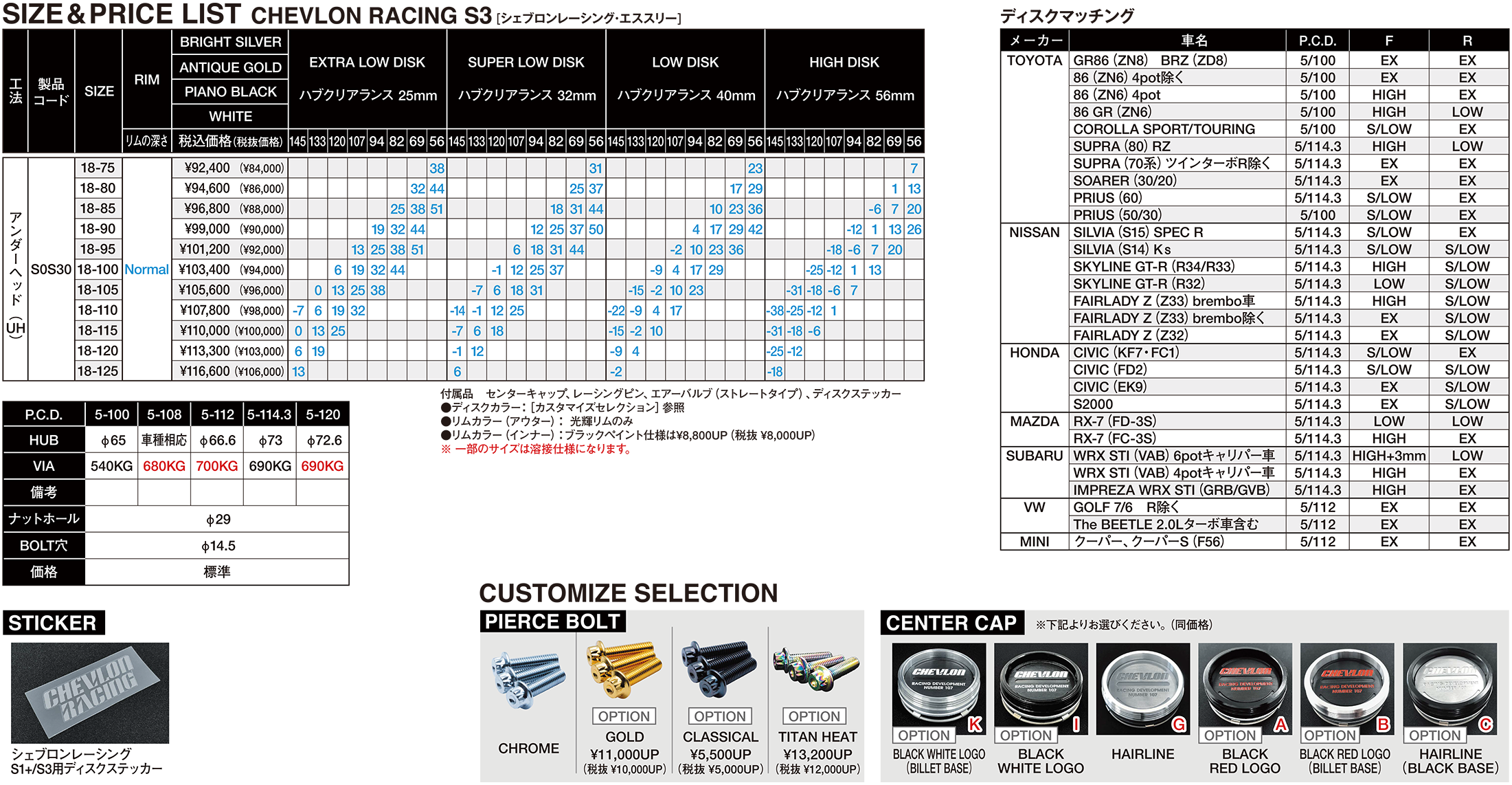The image size is (1512, 785).
Task: Click the 540KG VIA value
Action: click(111, 466)
